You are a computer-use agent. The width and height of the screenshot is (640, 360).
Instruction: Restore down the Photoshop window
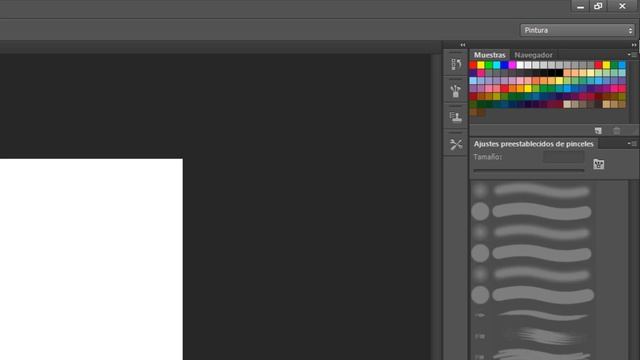coord(598,6)
